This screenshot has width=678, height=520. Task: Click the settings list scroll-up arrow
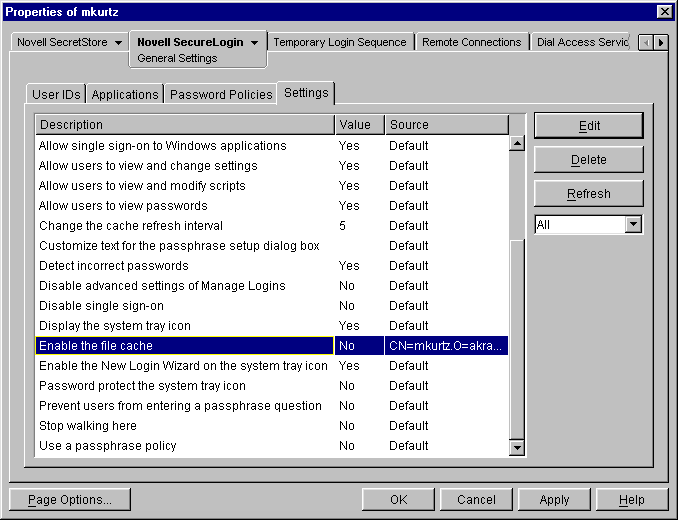(x=517, y=143)
